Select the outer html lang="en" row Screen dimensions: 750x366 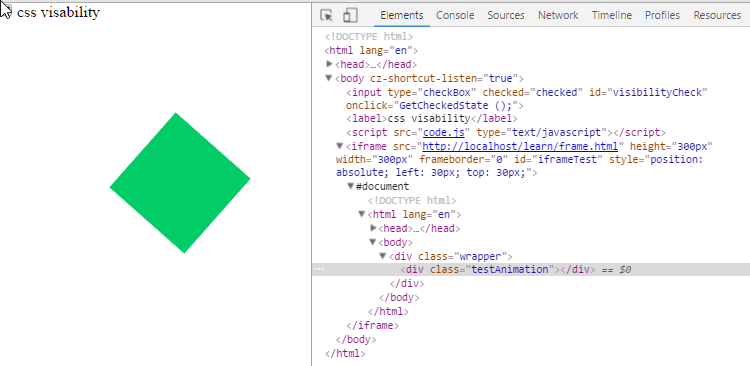371,50
